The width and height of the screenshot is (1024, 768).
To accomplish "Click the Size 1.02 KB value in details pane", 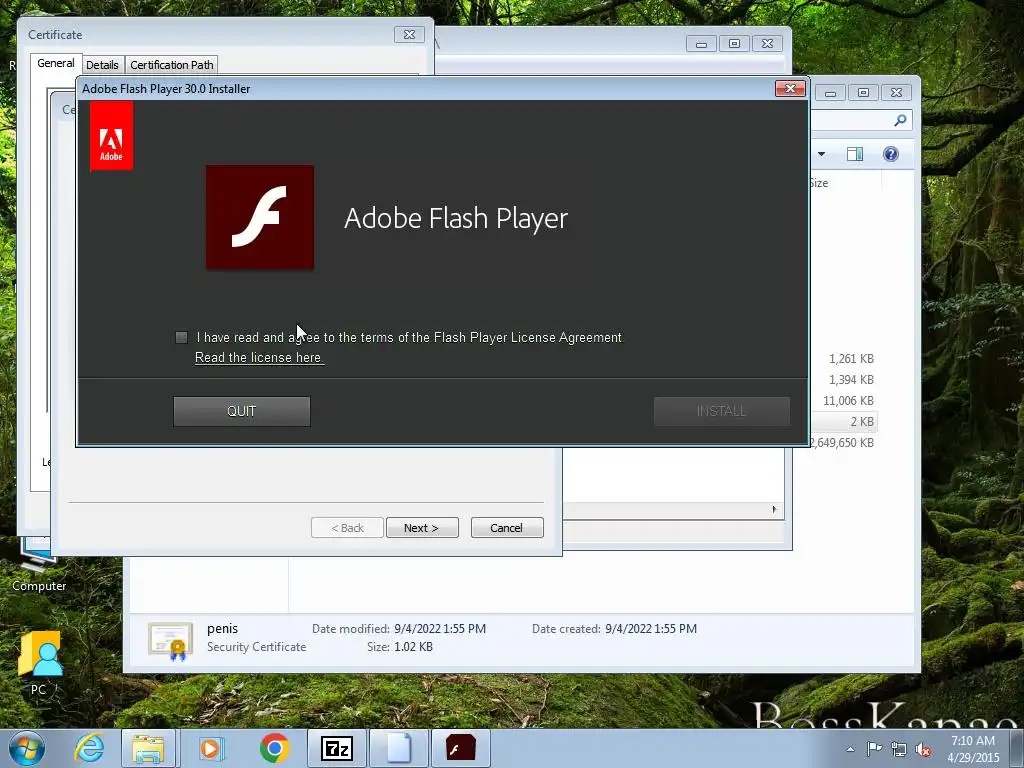I will [413, 647].
